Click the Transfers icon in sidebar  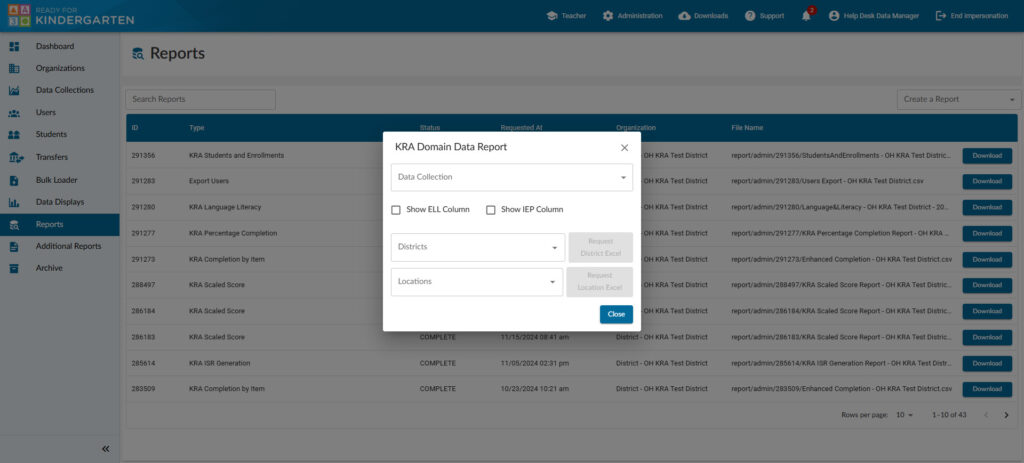pyautogui.click(x=15, y=157)
